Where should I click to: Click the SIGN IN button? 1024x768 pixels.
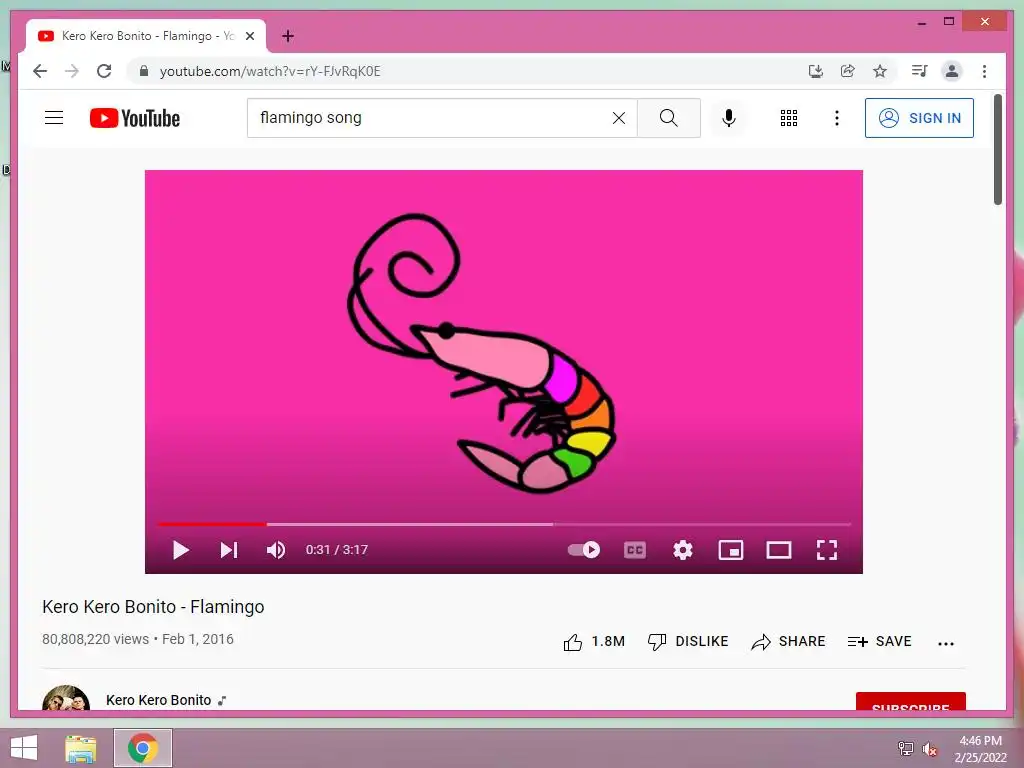[920, 118]
